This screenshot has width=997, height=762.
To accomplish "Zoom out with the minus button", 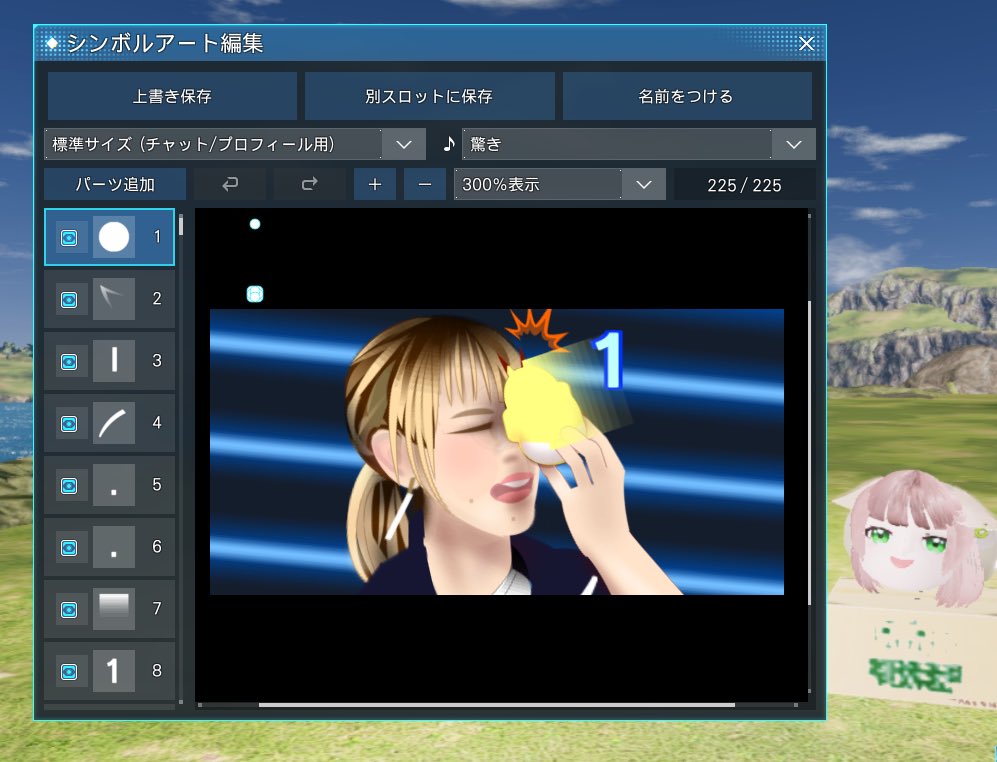I will point(425,184).
